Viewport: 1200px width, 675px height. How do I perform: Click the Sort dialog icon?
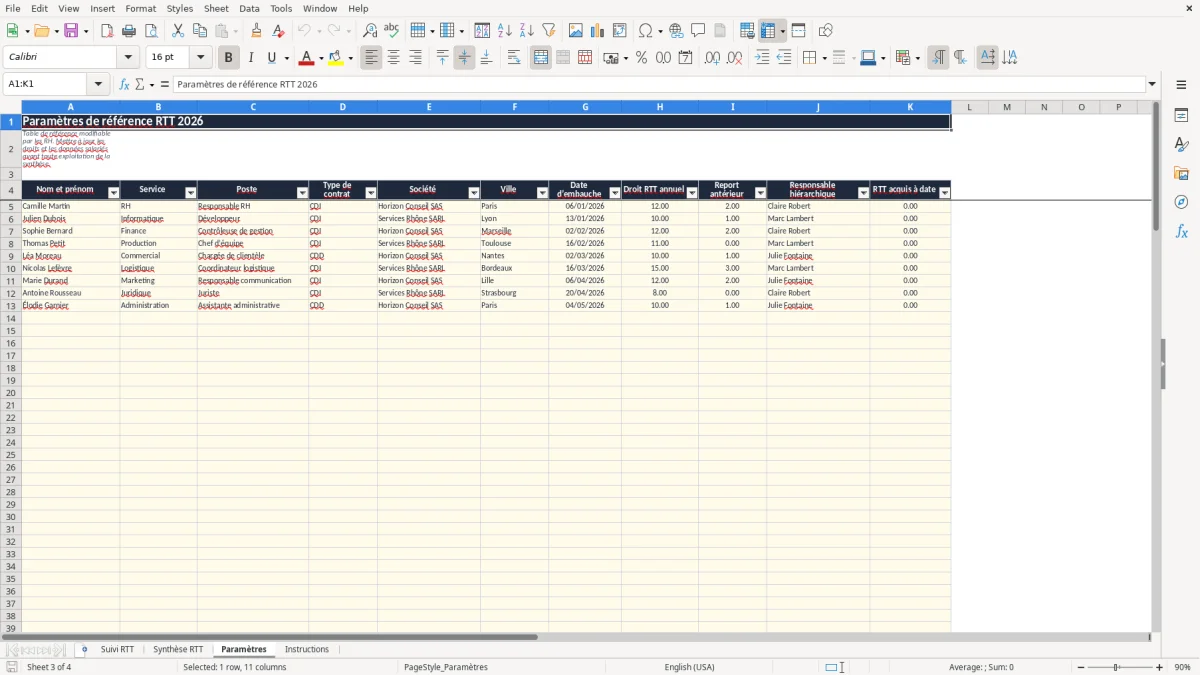[x=482, y=31]
